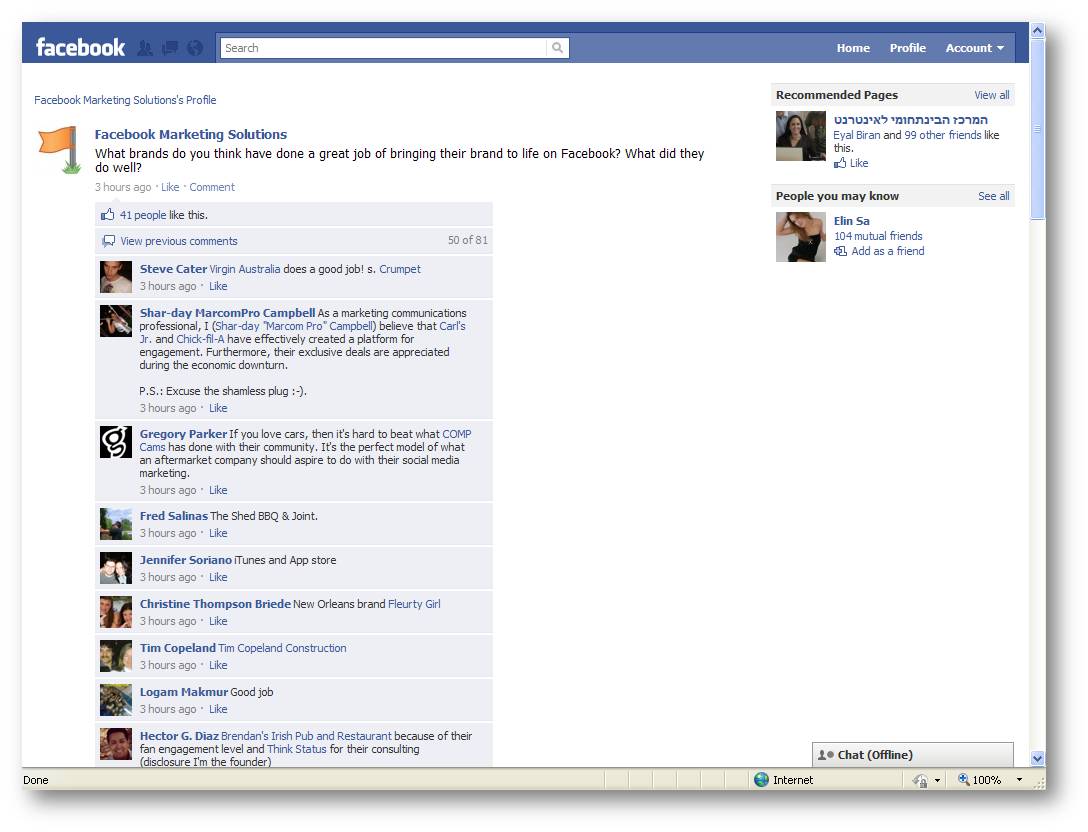Open the 104 mutual friends link
This screenshot has height=832, width=1088.
point(878,236)
